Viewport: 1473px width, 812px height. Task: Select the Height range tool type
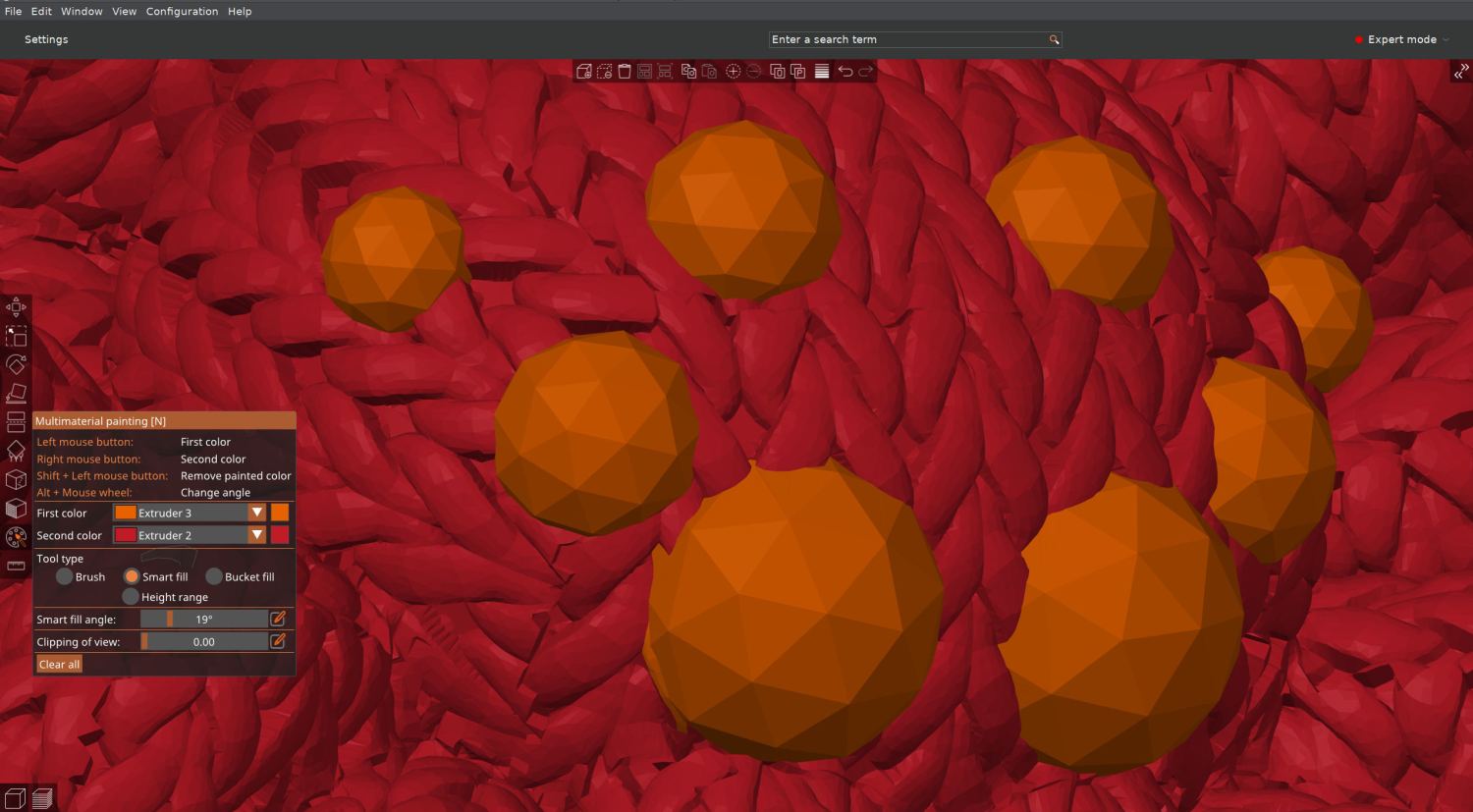[131, 597]
